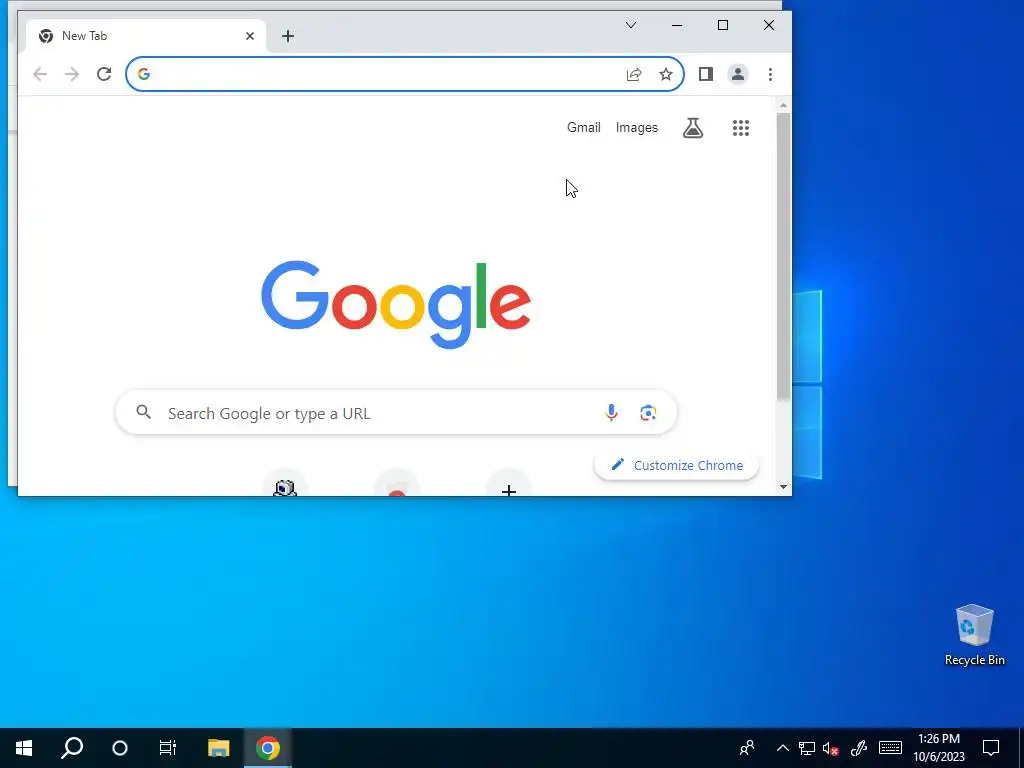
Task: Open a new tab with plus button
Action: [288, 36]
